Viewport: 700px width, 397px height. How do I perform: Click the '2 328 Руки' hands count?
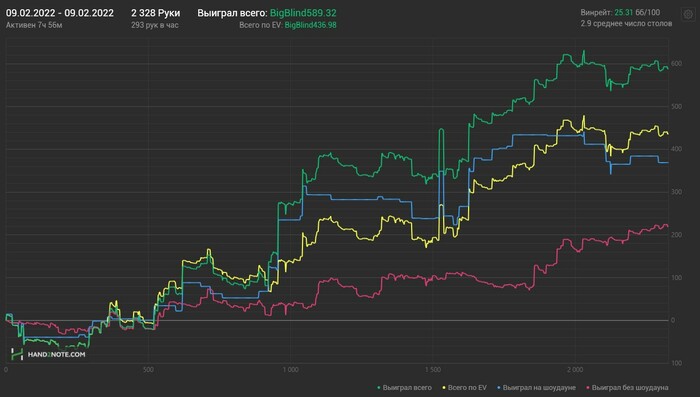155,13
